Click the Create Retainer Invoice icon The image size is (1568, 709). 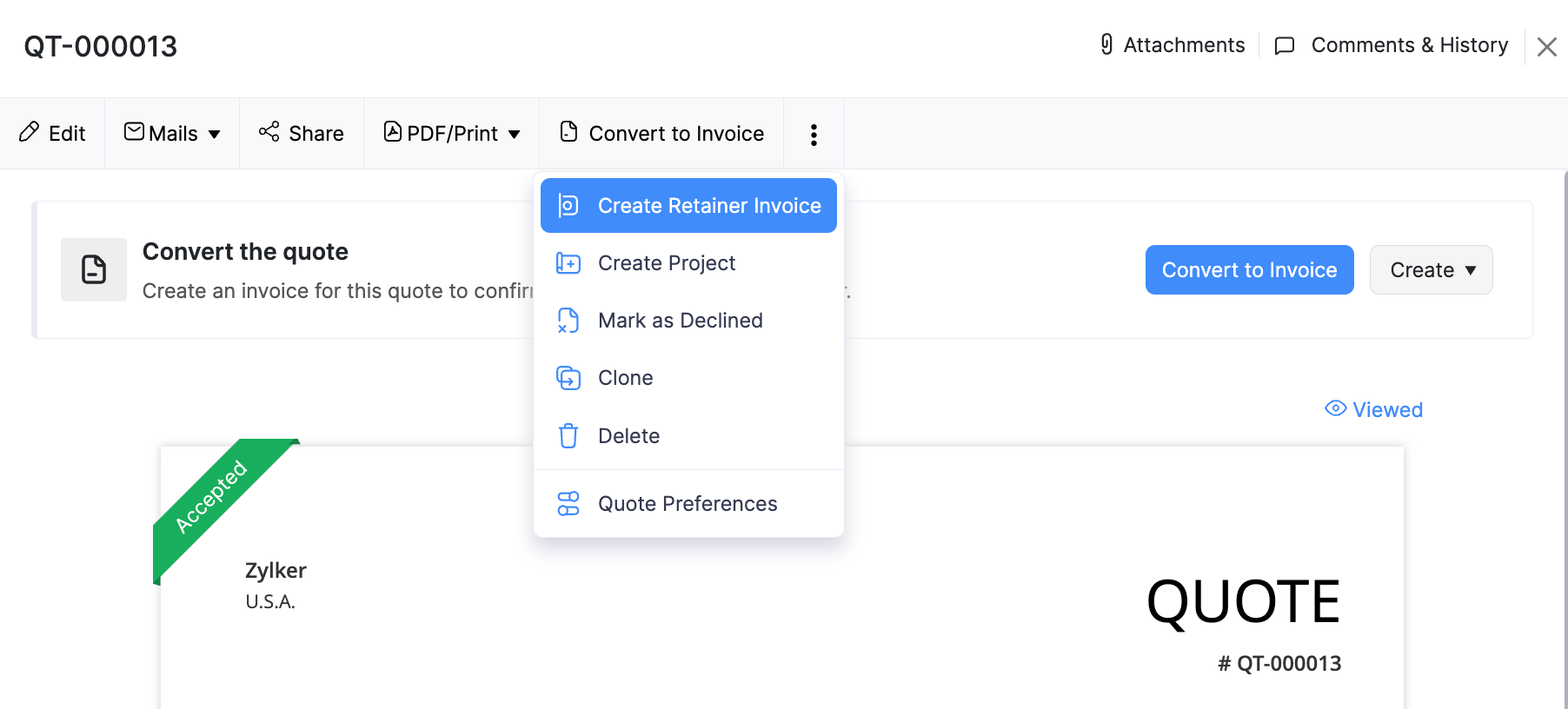[568, 205]
